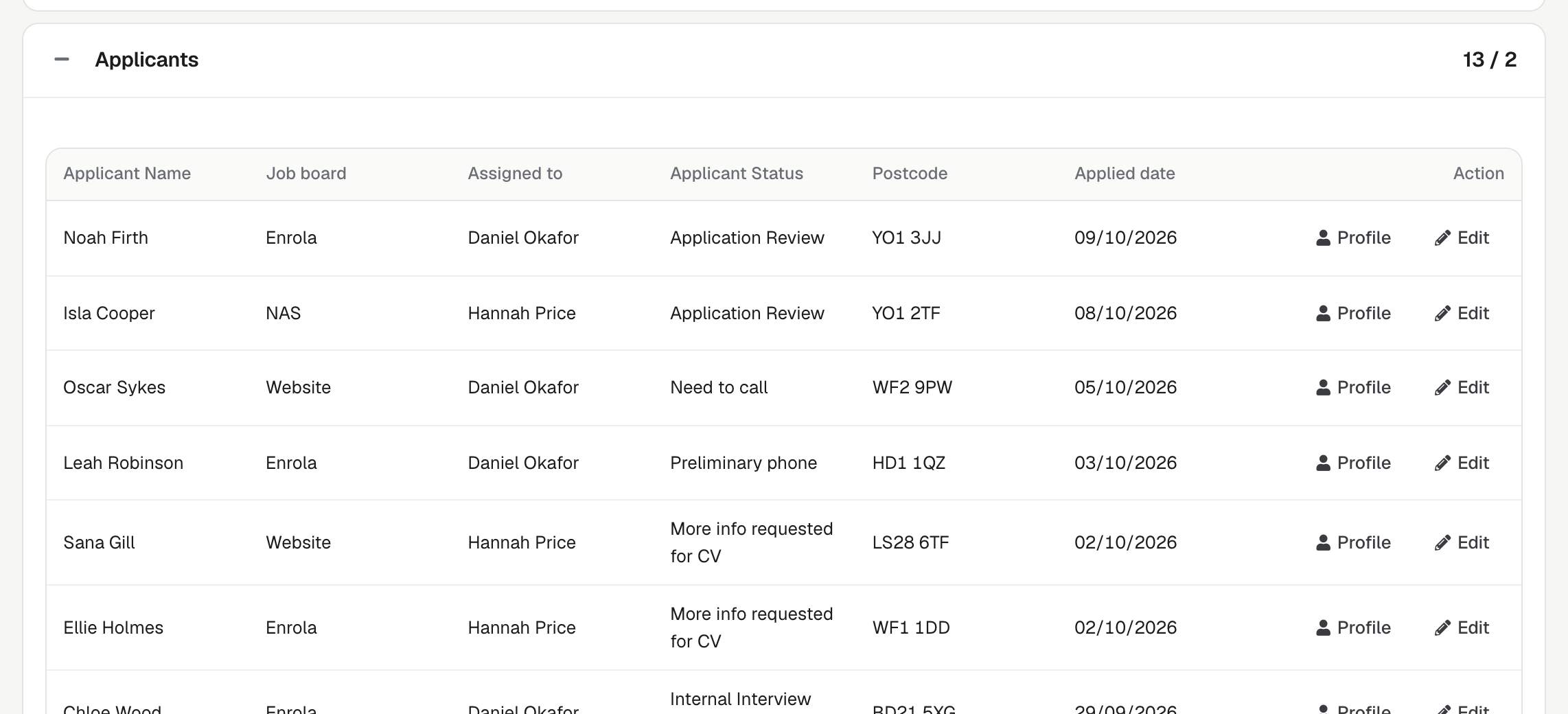The height and width of the screenshot is (714, 1568).
Task: Click postcode WF2 9PW
Action: coord(912,387)
